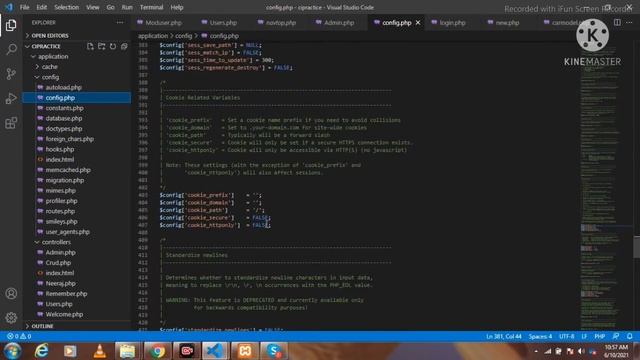The image size is (640, 360).
Task: Show hidden system tray icons arrow
Action: [536, 351]
